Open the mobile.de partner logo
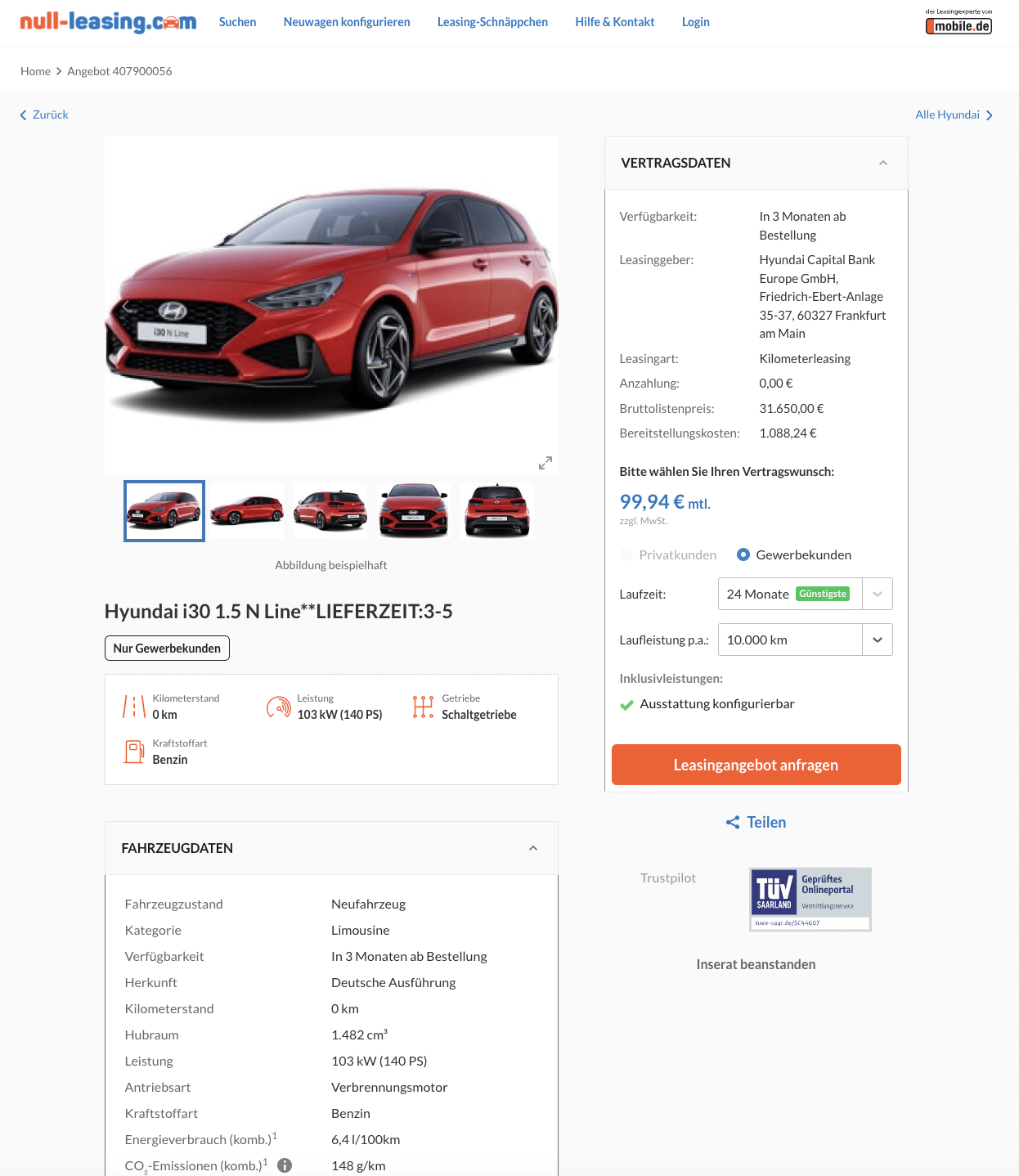The image size is (1019, 1176). (958, 22)
